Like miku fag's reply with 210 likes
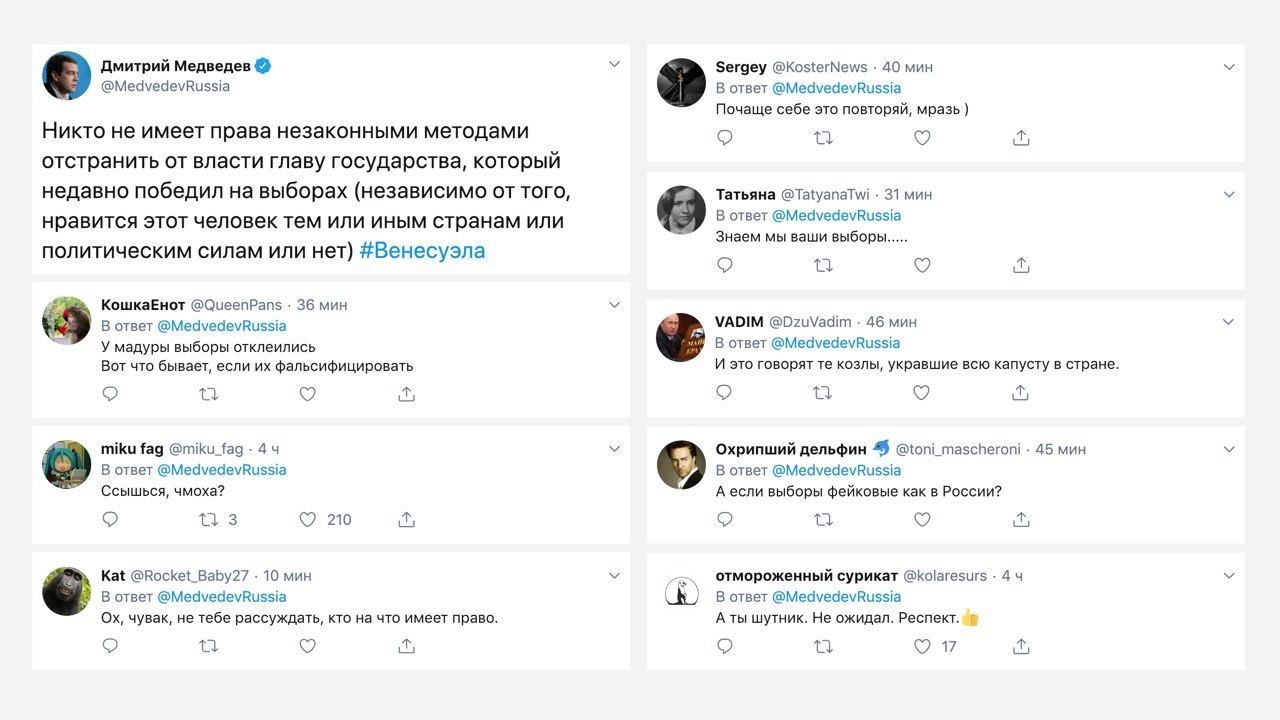This screenshot has height=720, width=1280. tap(308, 520)
